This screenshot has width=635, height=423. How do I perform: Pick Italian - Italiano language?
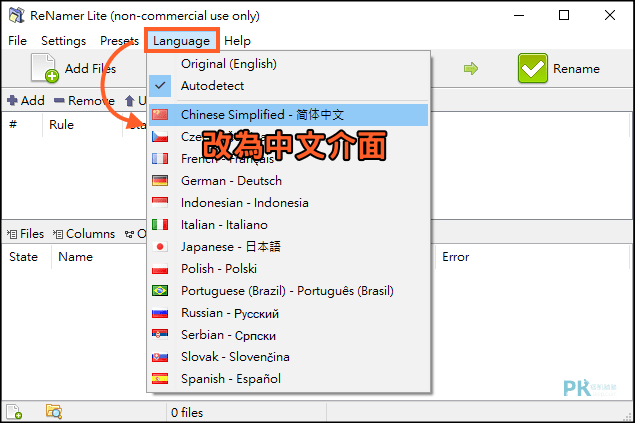pos(288,225)
